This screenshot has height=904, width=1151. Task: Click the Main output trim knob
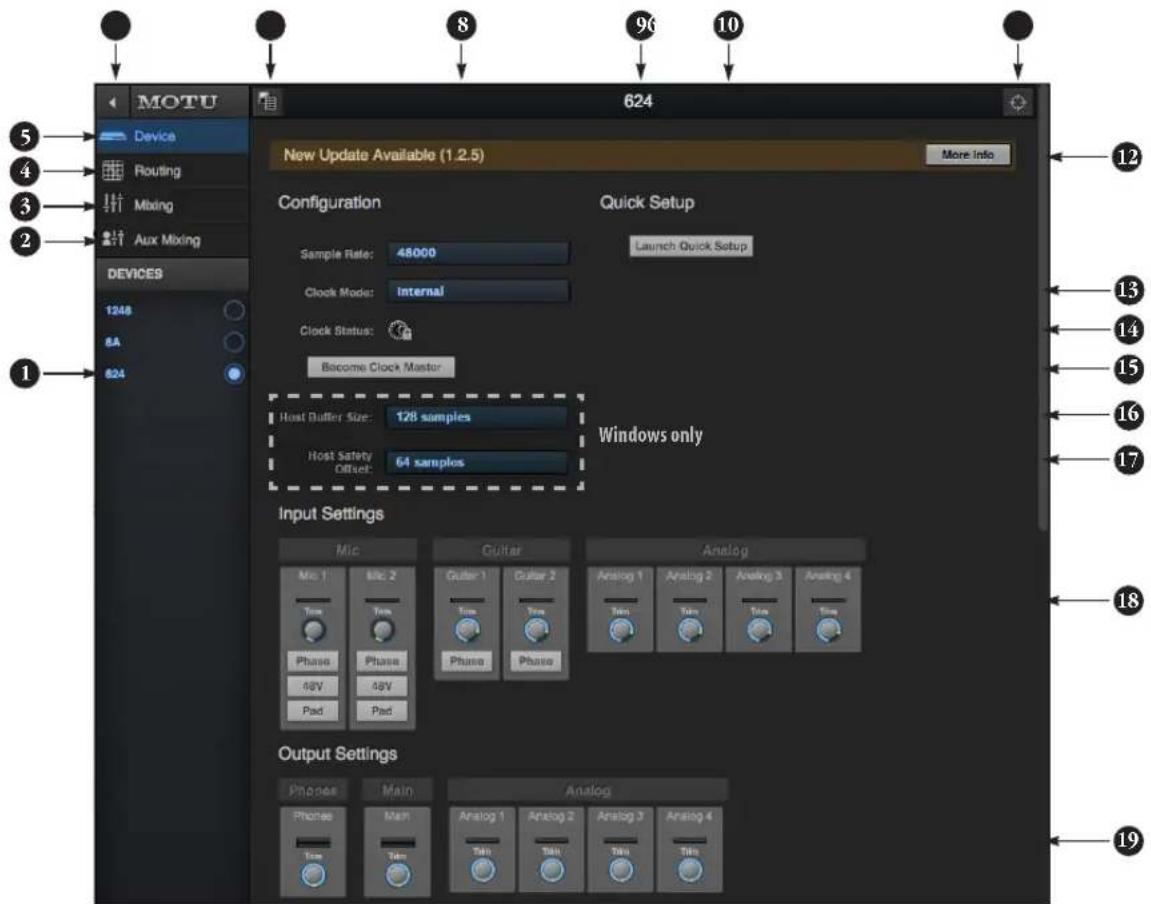(x=398, y=874)
